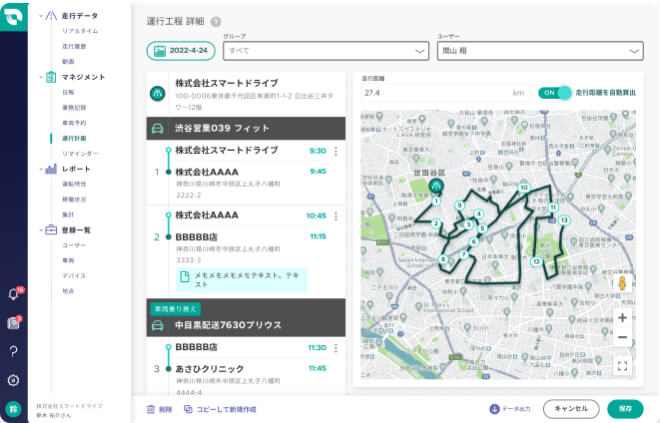Click the car icon on 渋谷営業039 フィット bar
The image size is (660, 423).
pyautogui.click(x=158, y=128)
